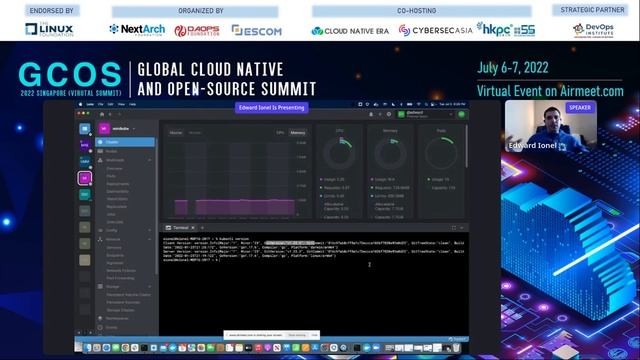640x360 pixels.
Task: Click the overview panel vertical scrollbar
Action: (467, 146)
